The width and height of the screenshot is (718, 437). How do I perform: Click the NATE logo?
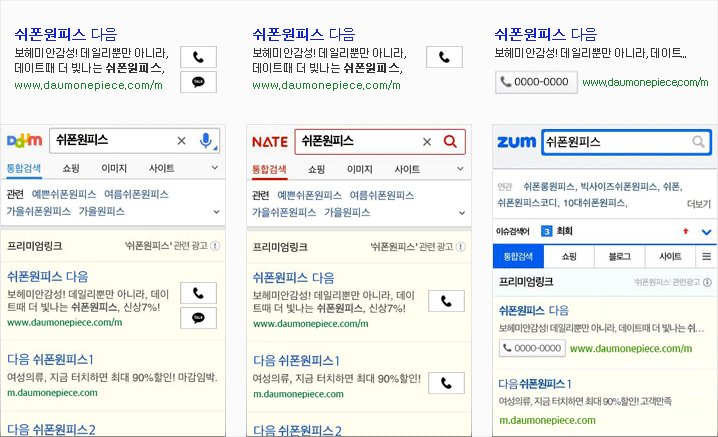270,142
